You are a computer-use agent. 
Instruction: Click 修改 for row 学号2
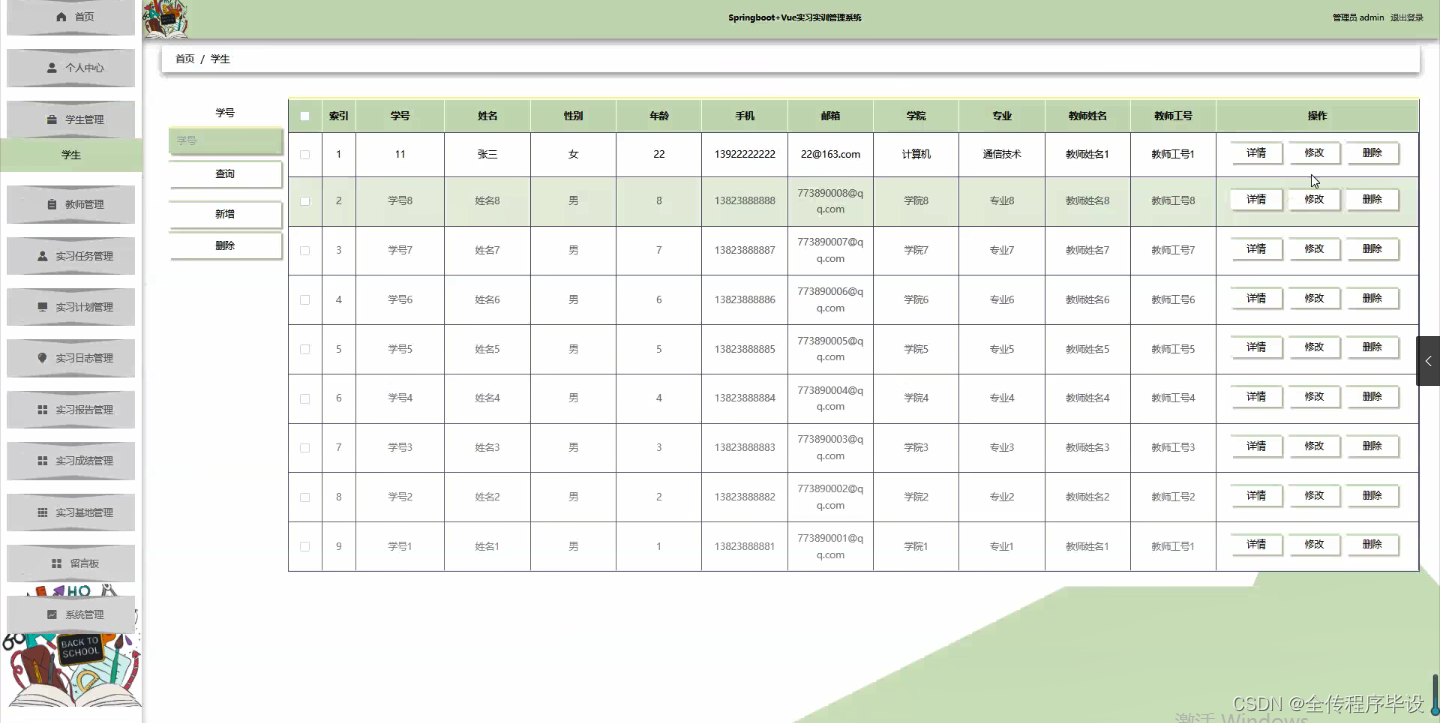click(x=1314, y=496)
